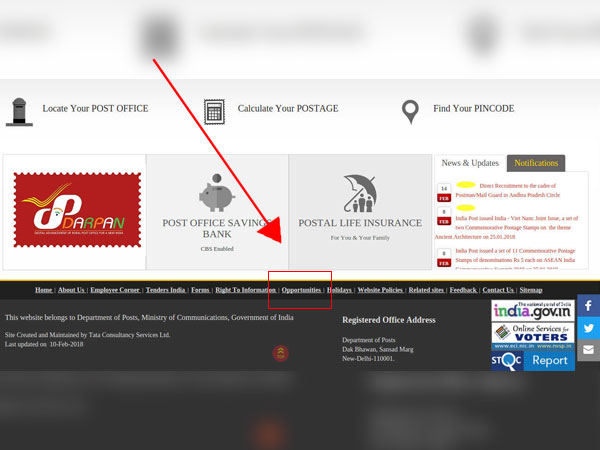600x450 pixels.
Task: Open Sitemap footer link
Action: (531, 290)
